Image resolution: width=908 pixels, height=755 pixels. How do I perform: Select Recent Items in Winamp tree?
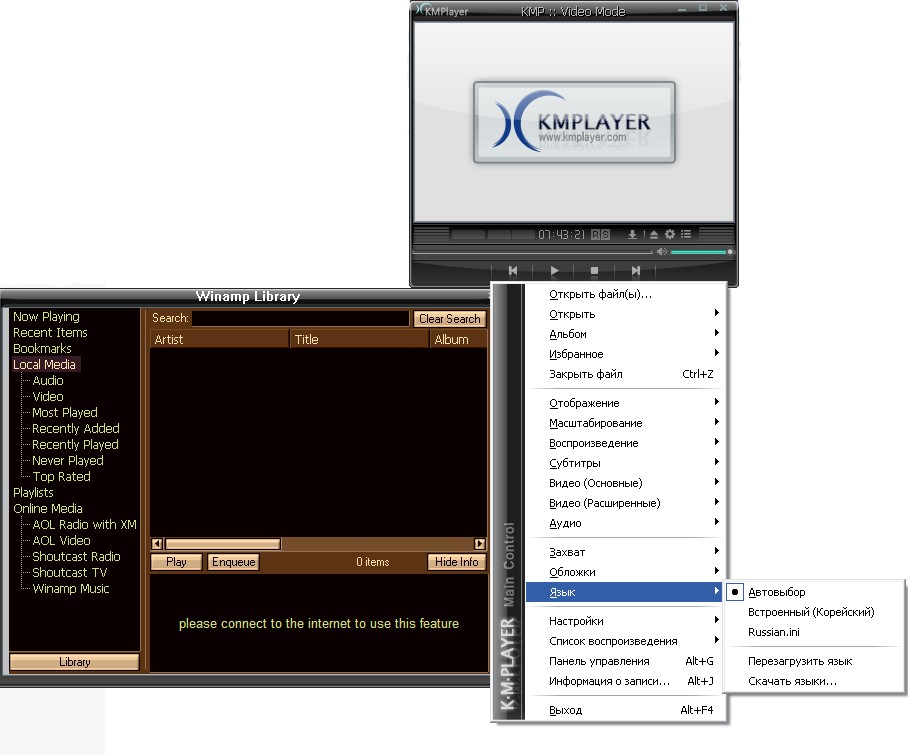[50, 332]
